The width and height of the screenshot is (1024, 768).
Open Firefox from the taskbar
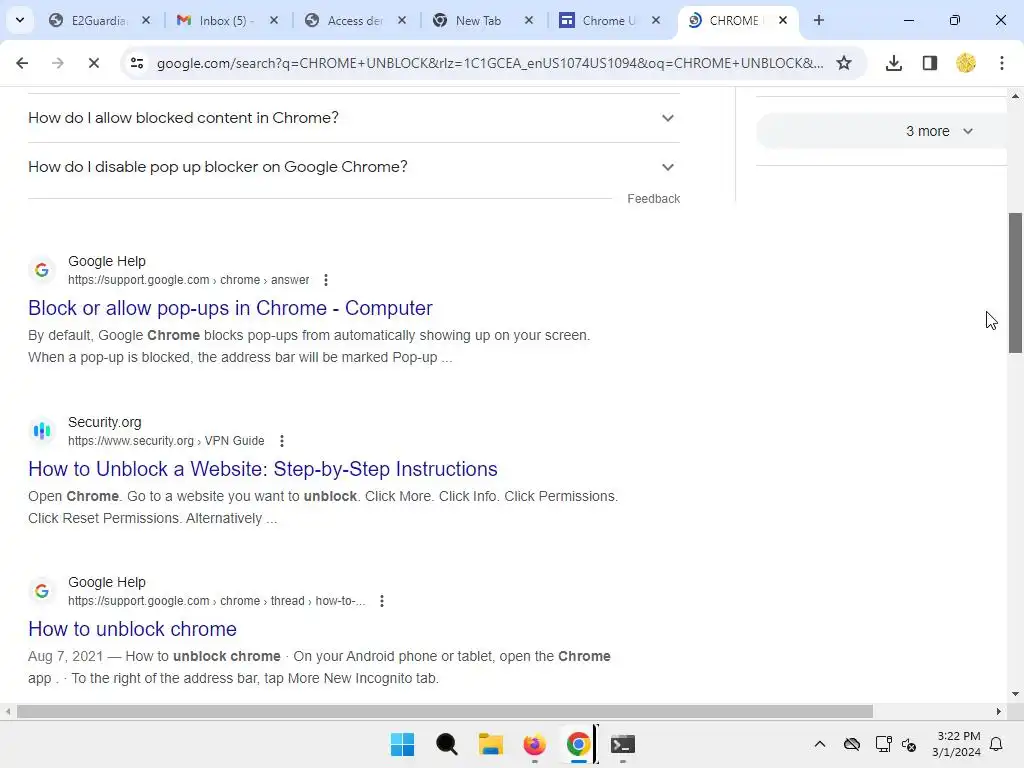pos(535,744)
